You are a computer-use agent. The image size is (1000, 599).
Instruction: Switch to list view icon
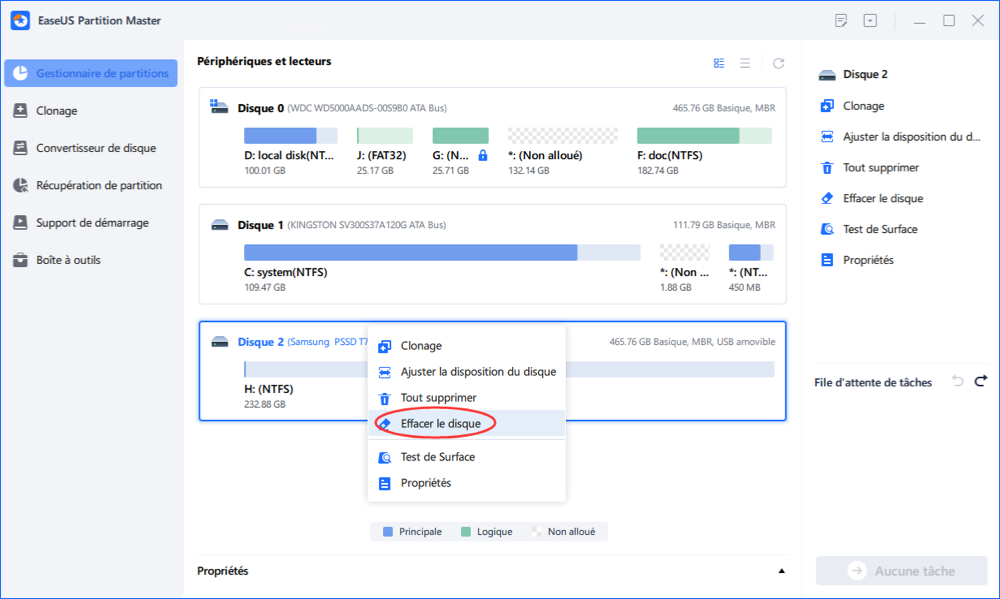[745, 63]
